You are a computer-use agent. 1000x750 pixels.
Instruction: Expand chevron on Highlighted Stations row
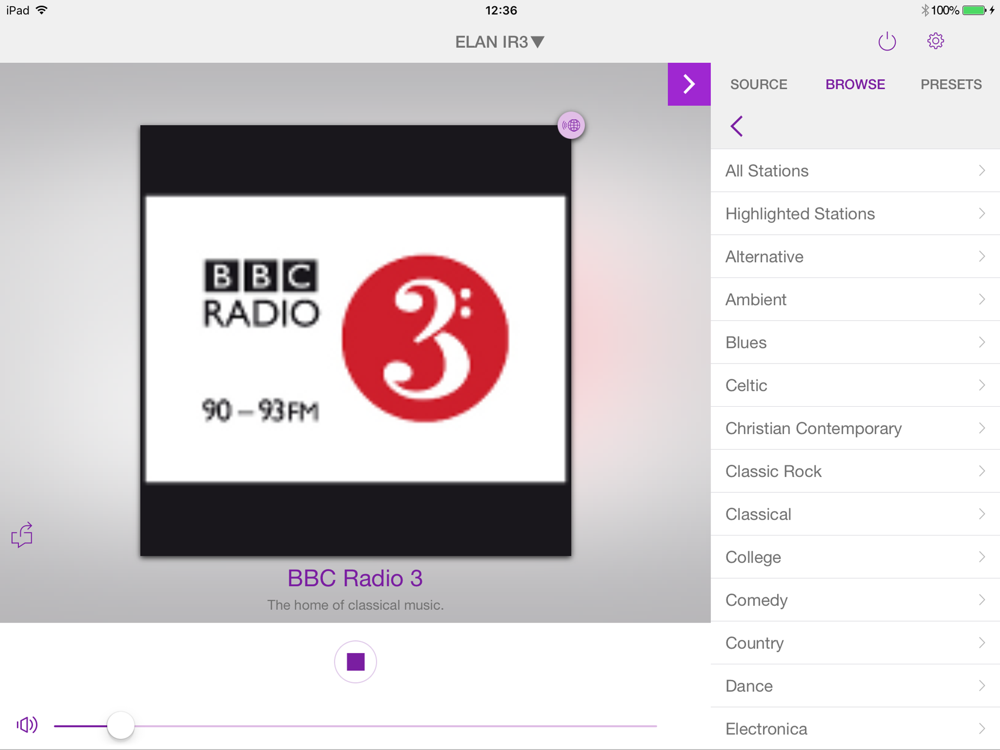click(x=982, y=214)
